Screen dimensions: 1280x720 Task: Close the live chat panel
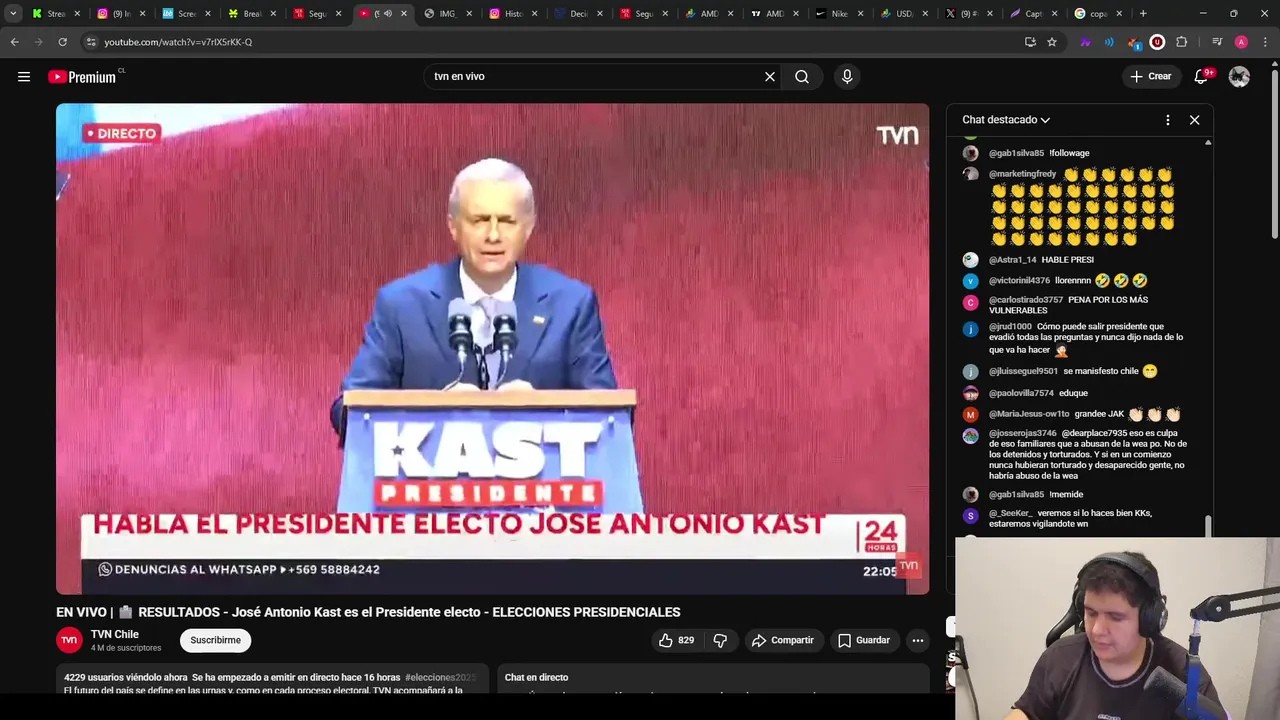pyautogui.click(x=1194, y=120)
